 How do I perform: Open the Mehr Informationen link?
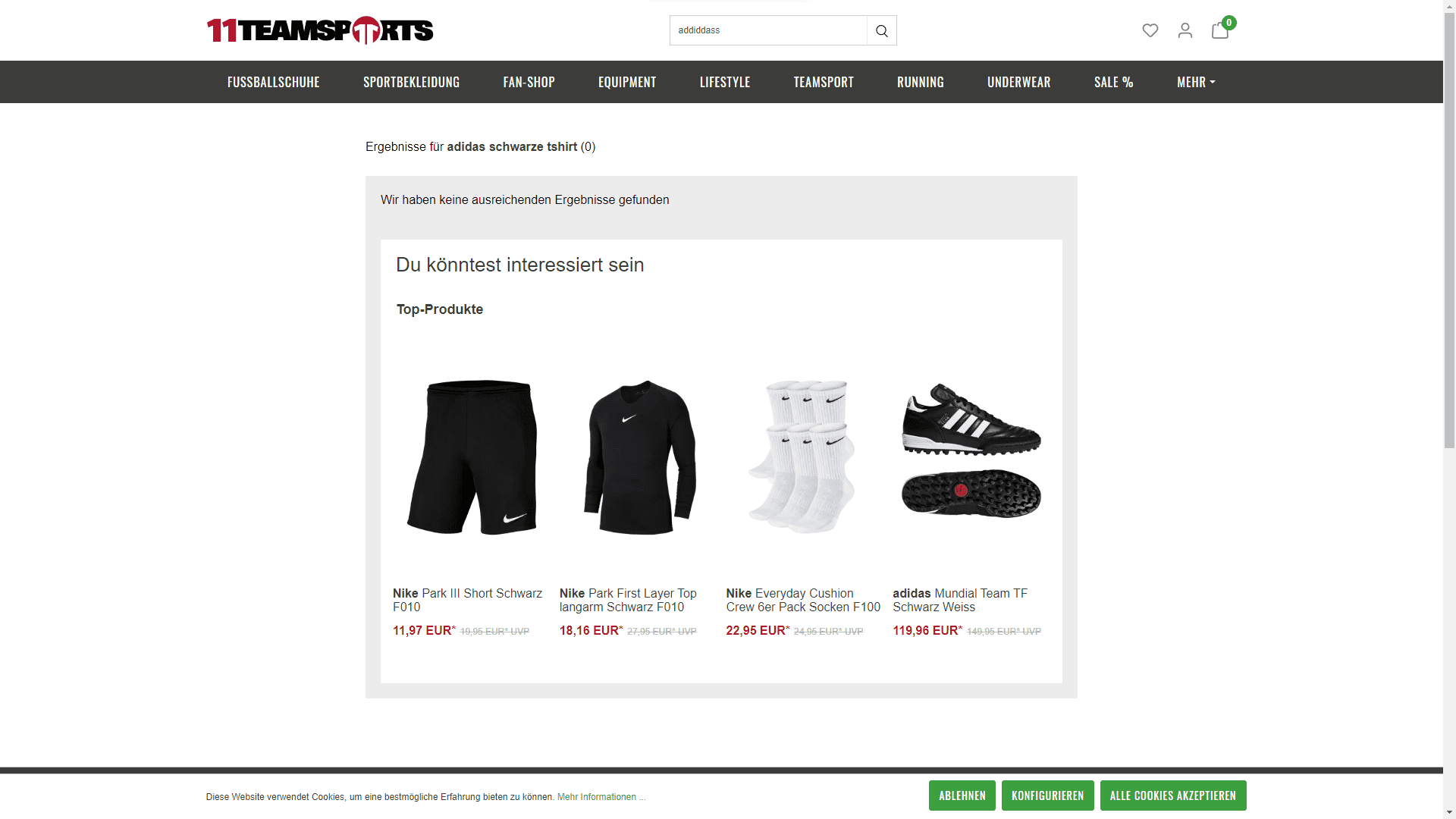click(601, 797)
